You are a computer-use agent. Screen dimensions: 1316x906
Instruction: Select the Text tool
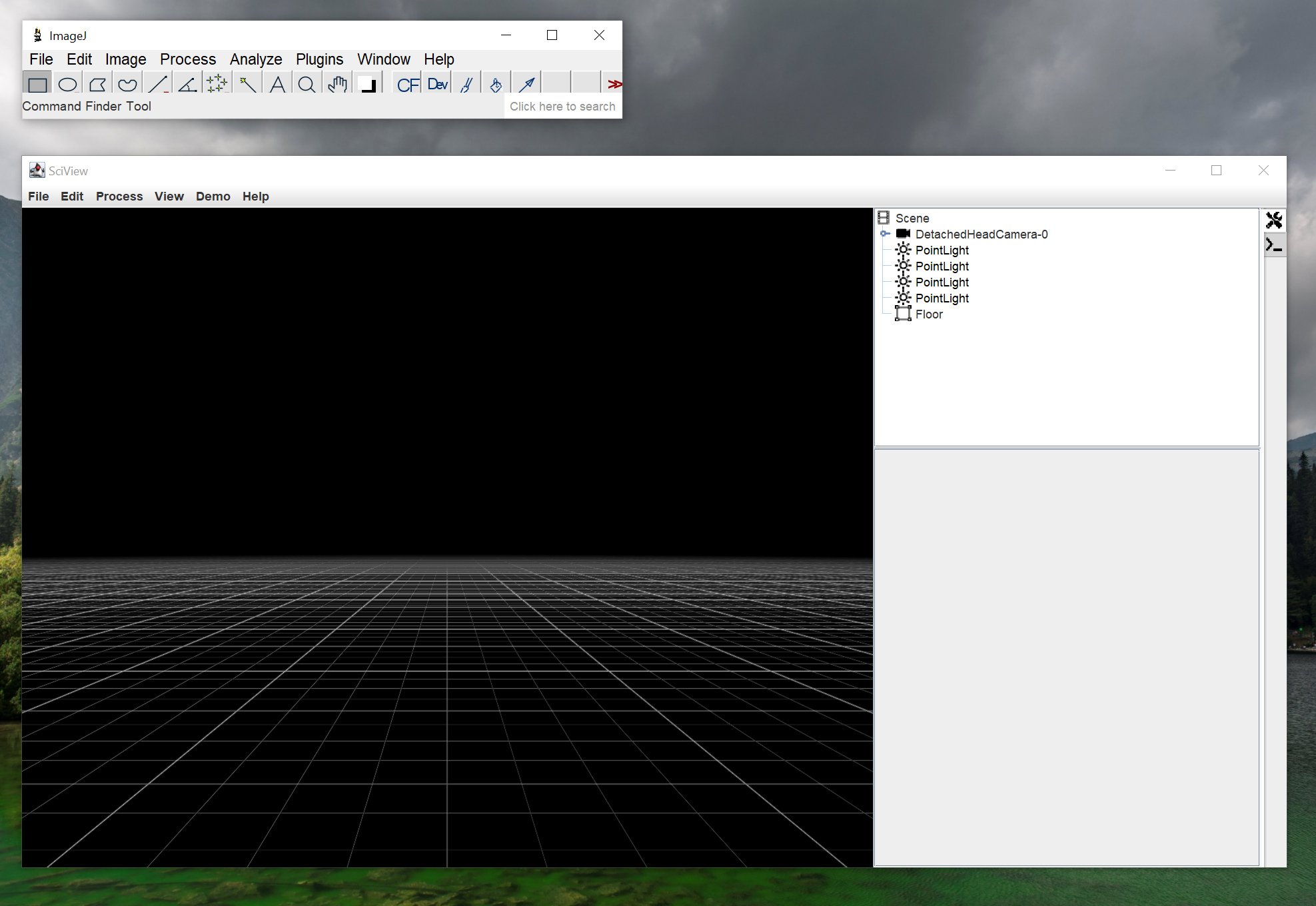[x=277, y=84]
